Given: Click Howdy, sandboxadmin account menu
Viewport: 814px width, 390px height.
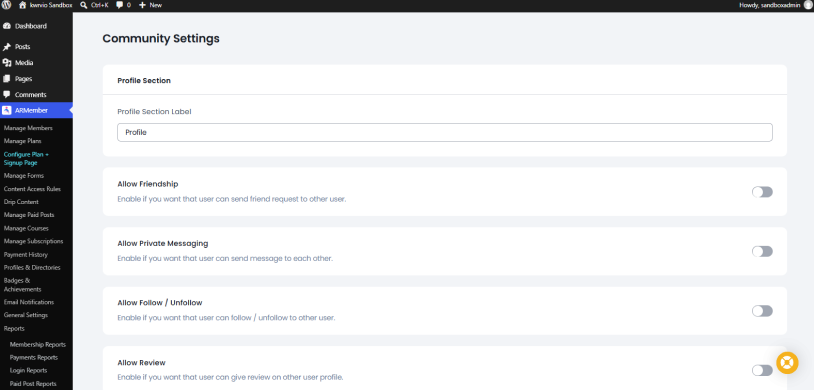Looking at the screenshot, I should [x=769, y=5].
